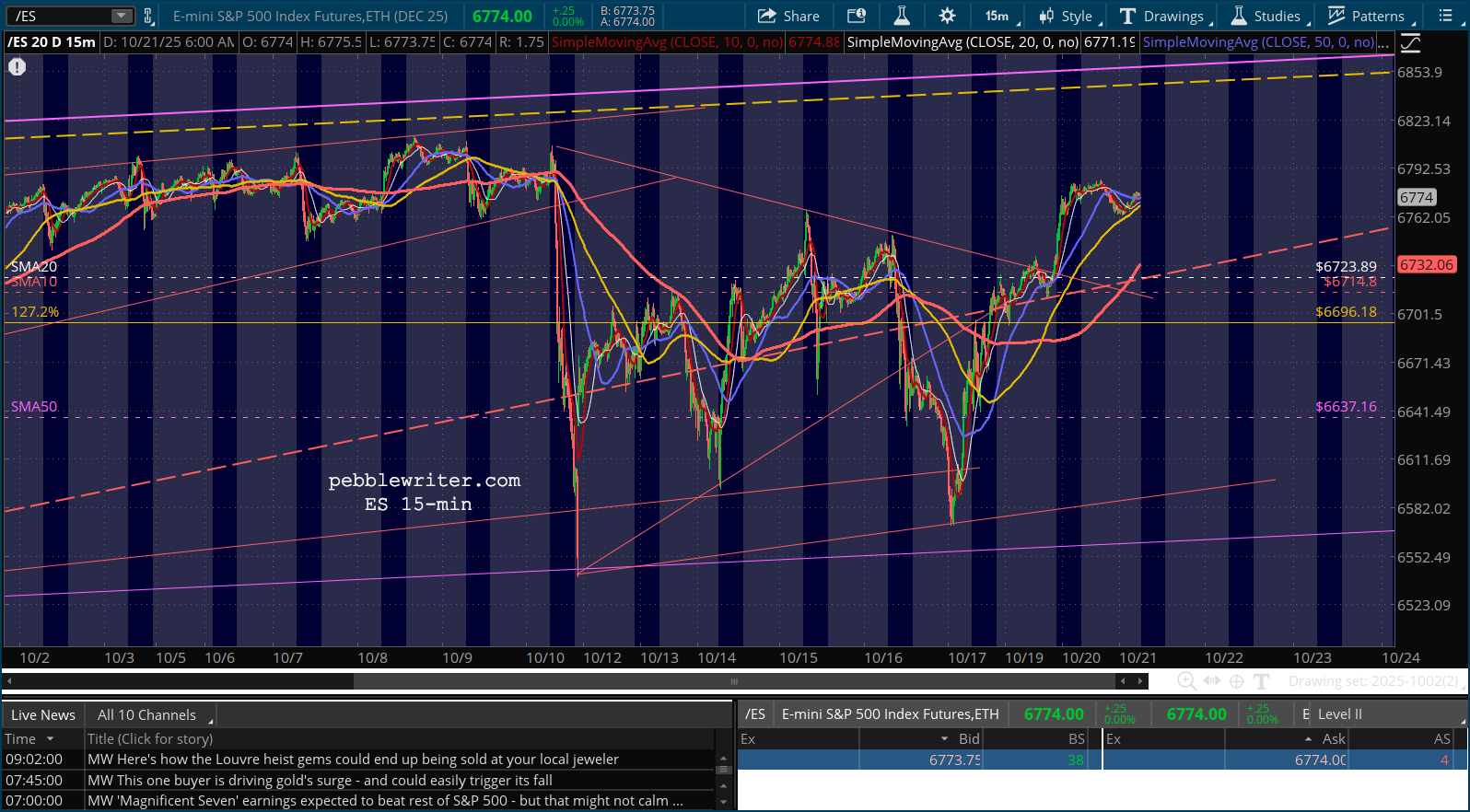Change the 15m timeframe selector
1470x812 pixels.
(1000, 16)
